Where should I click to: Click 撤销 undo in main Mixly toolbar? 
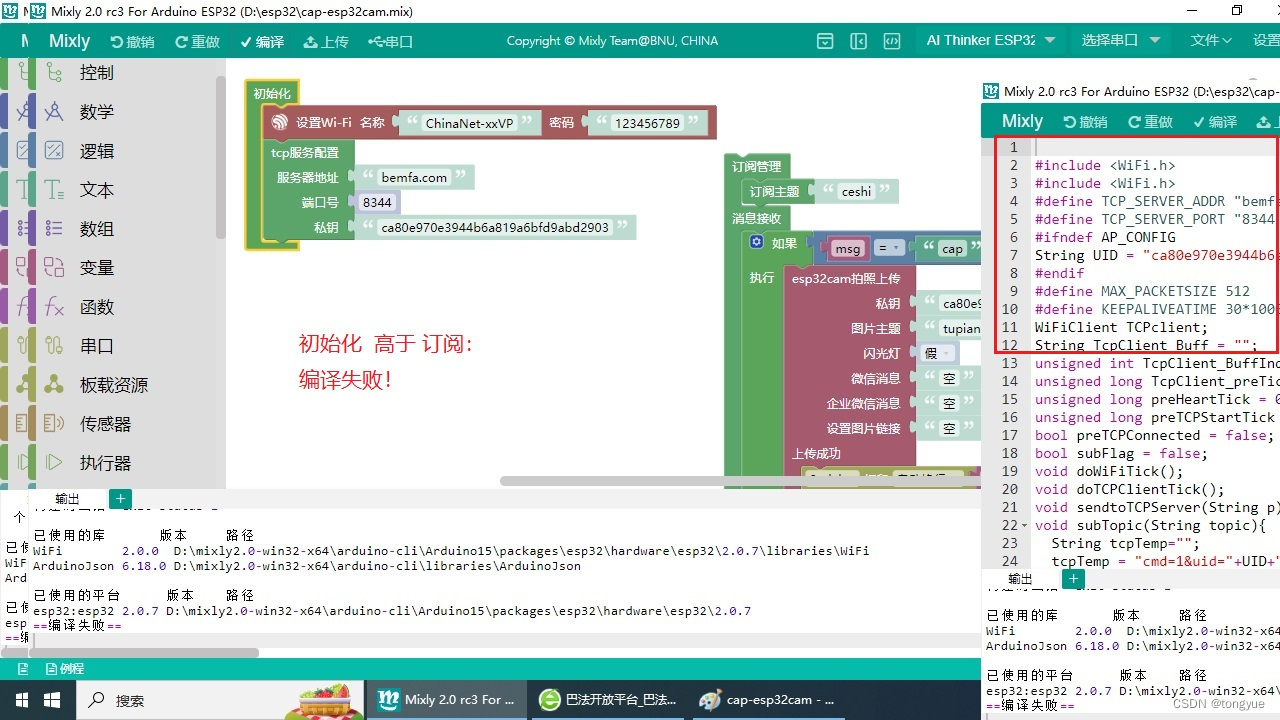click(132, 41)
